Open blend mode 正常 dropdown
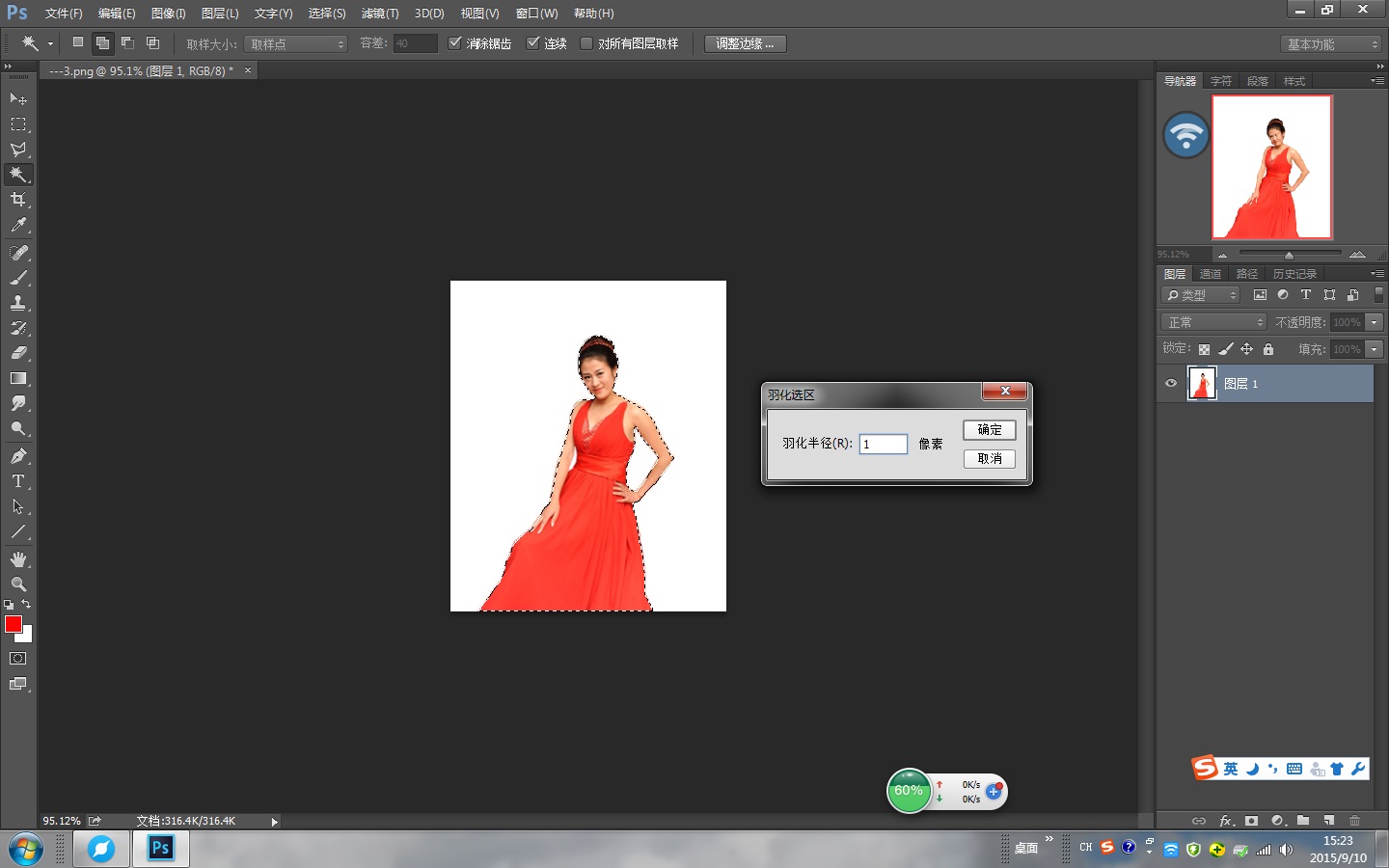 tap(1212, 322)
